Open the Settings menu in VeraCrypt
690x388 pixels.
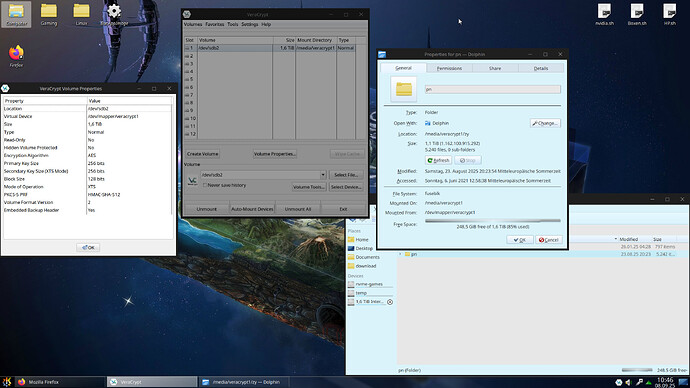(x=250, y=25)
